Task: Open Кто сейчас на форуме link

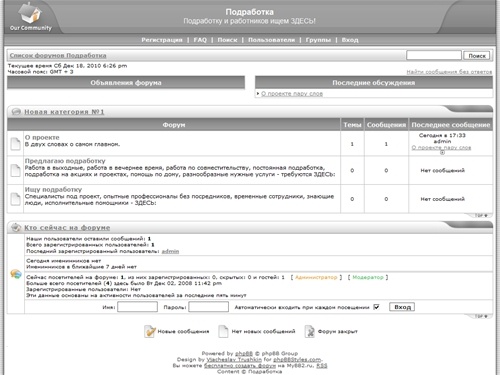Action: click(x=67, y=228)
